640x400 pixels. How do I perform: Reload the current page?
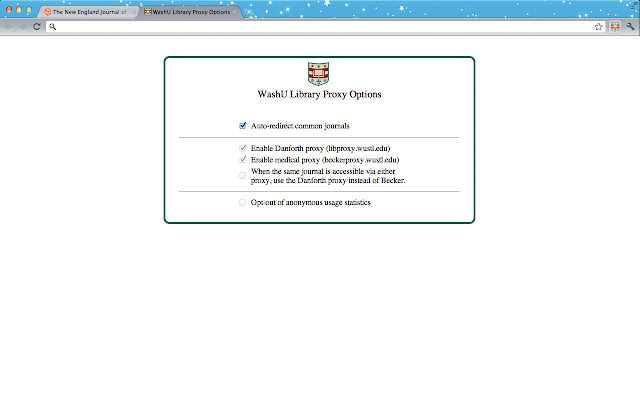coord(37,27)
